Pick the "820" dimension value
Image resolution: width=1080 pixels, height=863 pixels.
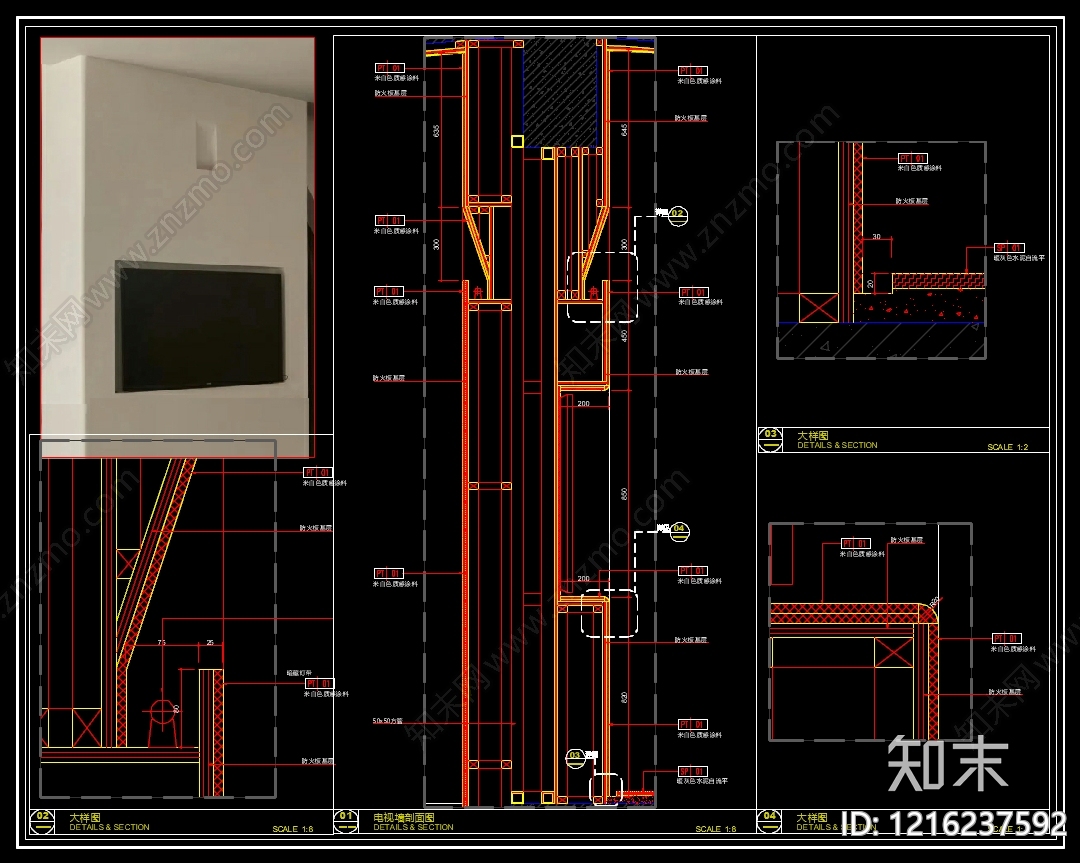click(x=624, y=698)
